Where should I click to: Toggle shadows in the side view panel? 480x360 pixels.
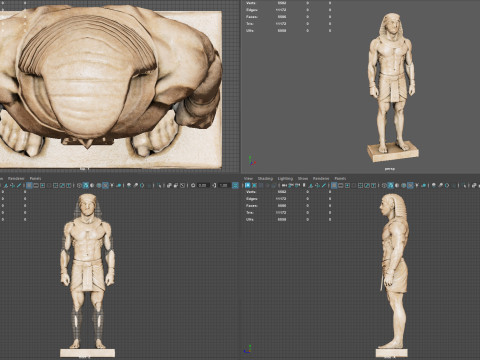424,185
